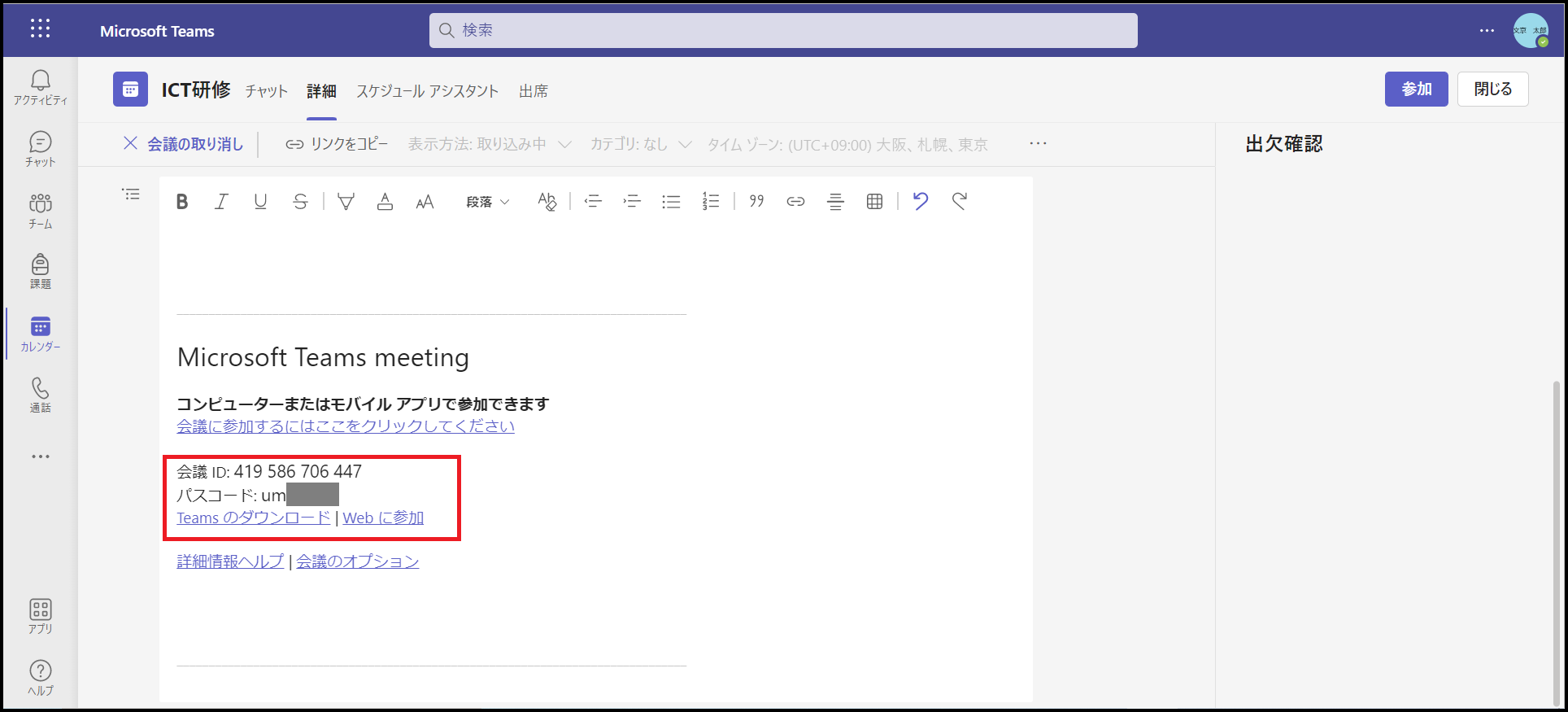The width and height of the screenshot is (1568, 712).
Task: Open Calls (通話) in the sidebar
Action: [x=41, y=395]
